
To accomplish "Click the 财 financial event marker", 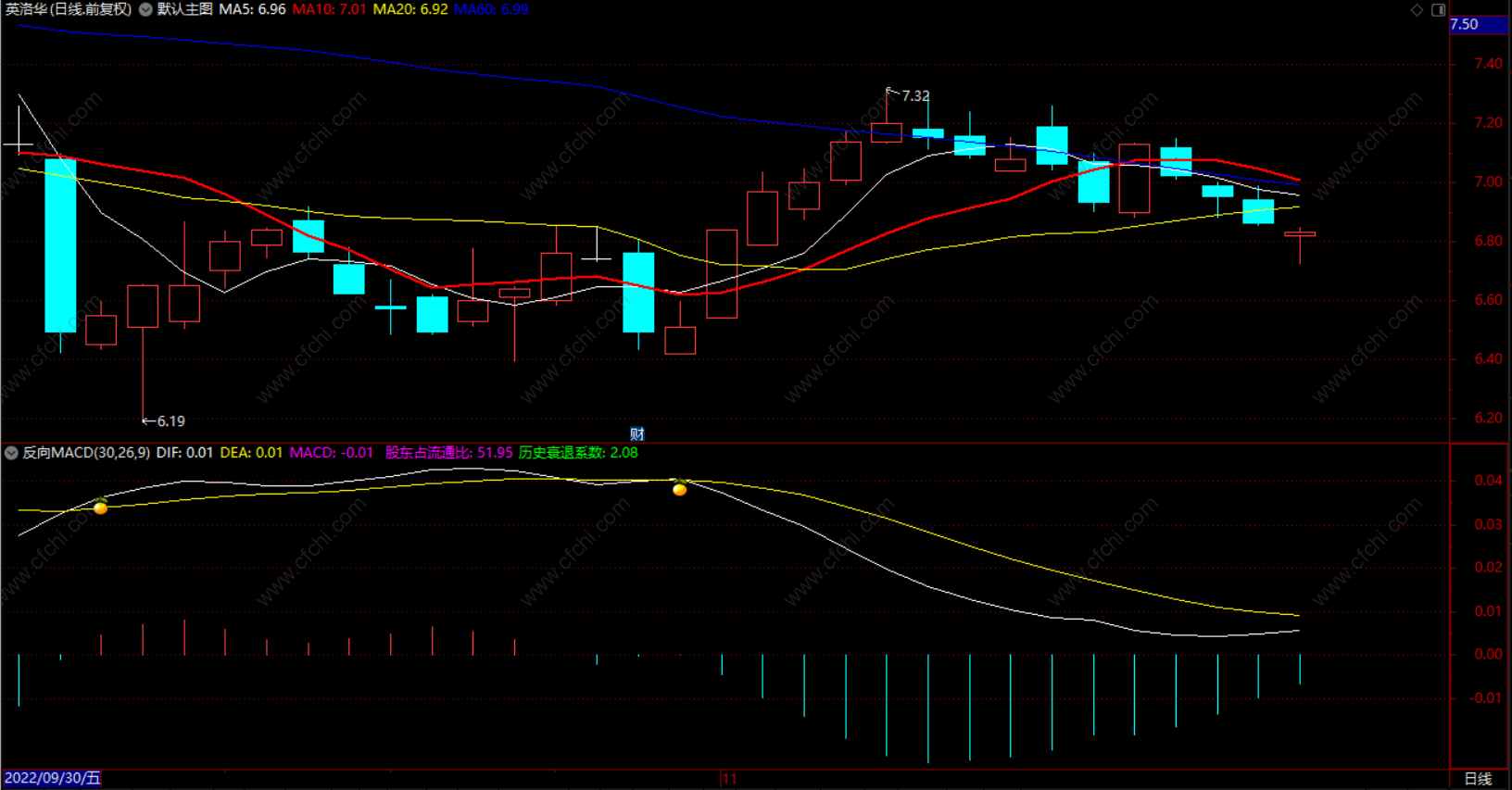I will point(637,433).
